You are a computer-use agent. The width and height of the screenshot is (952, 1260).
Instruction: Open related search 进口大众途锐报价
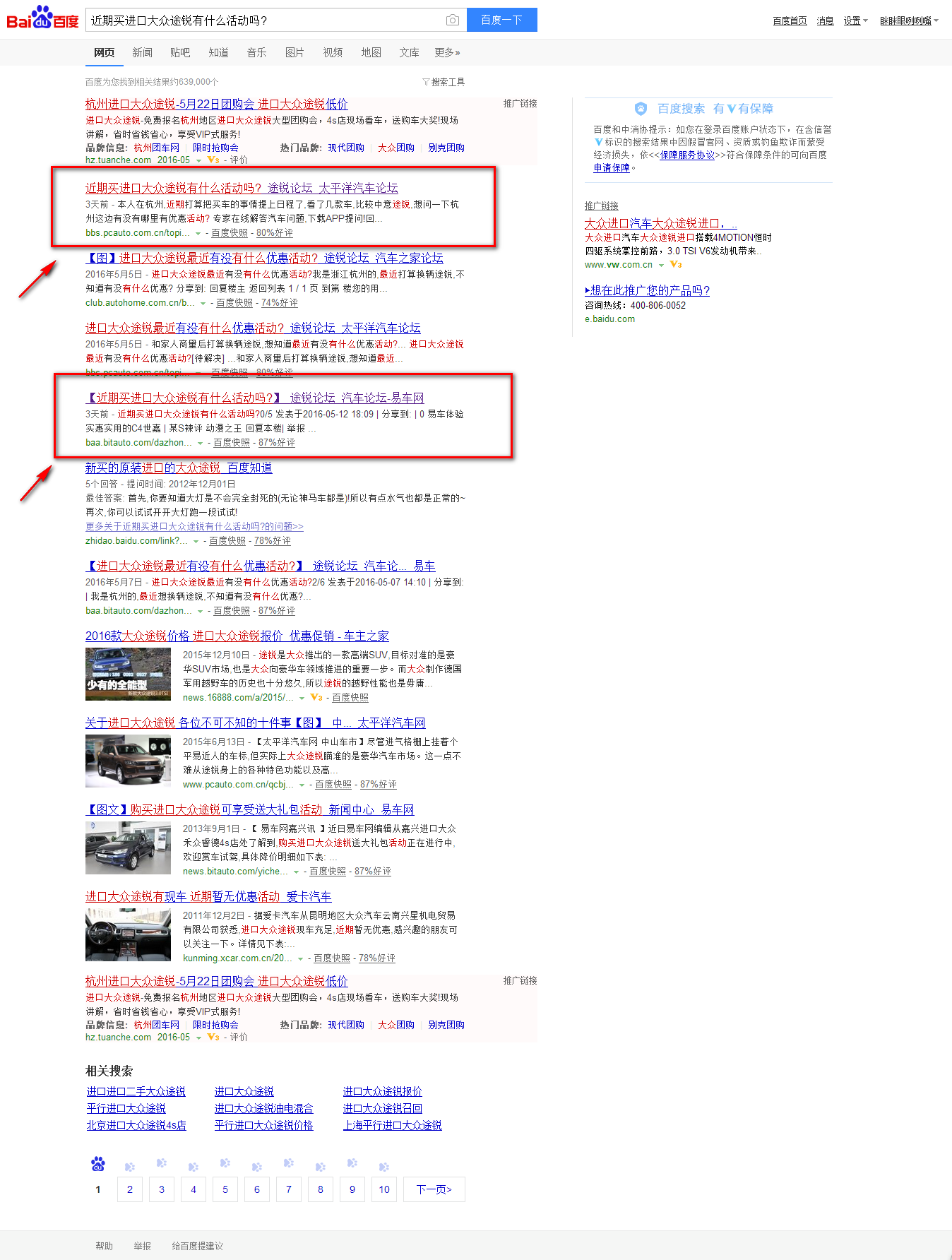383,1092
